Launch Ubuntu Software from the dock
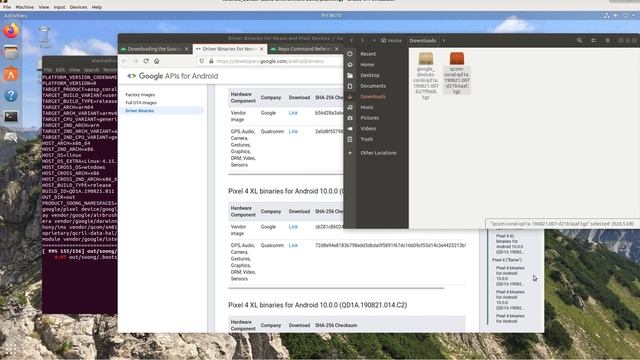The height and width of the screenshot is (360, 640). coord(11,74)
